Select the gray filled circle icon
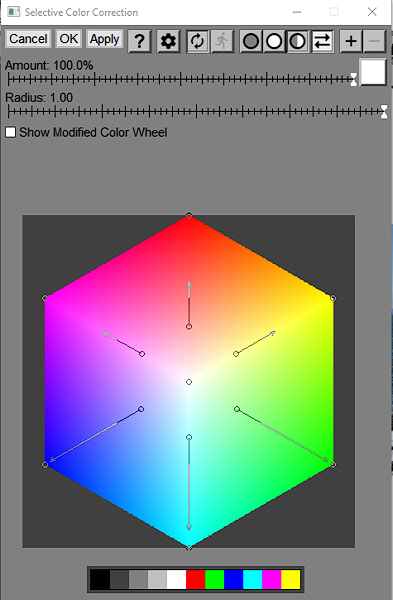 pos(251,41)
